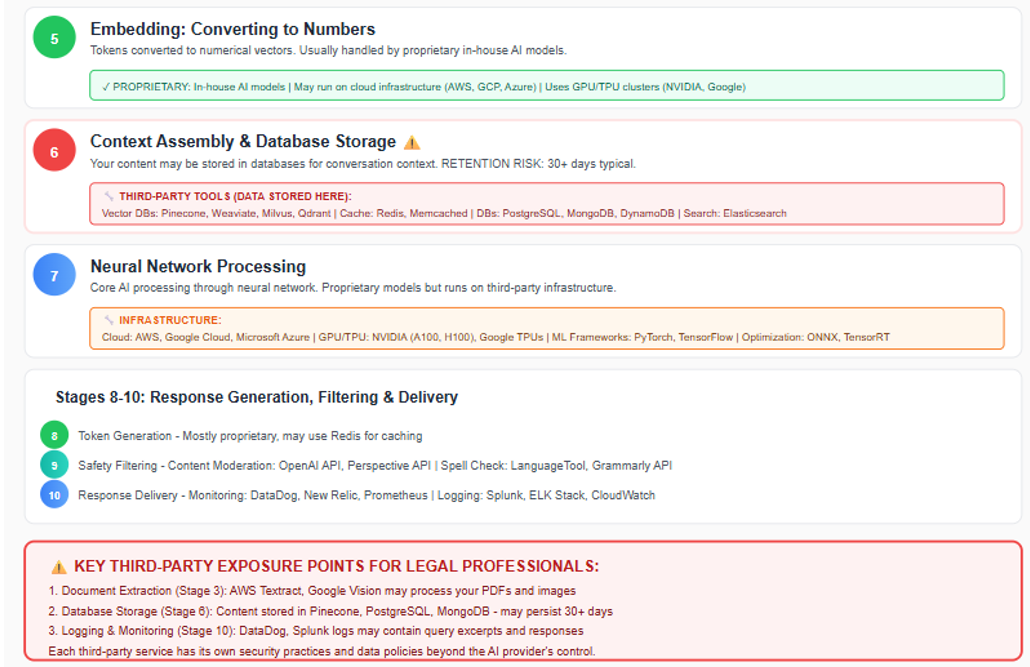Click text 'Your content may be stored in databases'
This screenshot has width=1030, height=667.
[363, 163]
